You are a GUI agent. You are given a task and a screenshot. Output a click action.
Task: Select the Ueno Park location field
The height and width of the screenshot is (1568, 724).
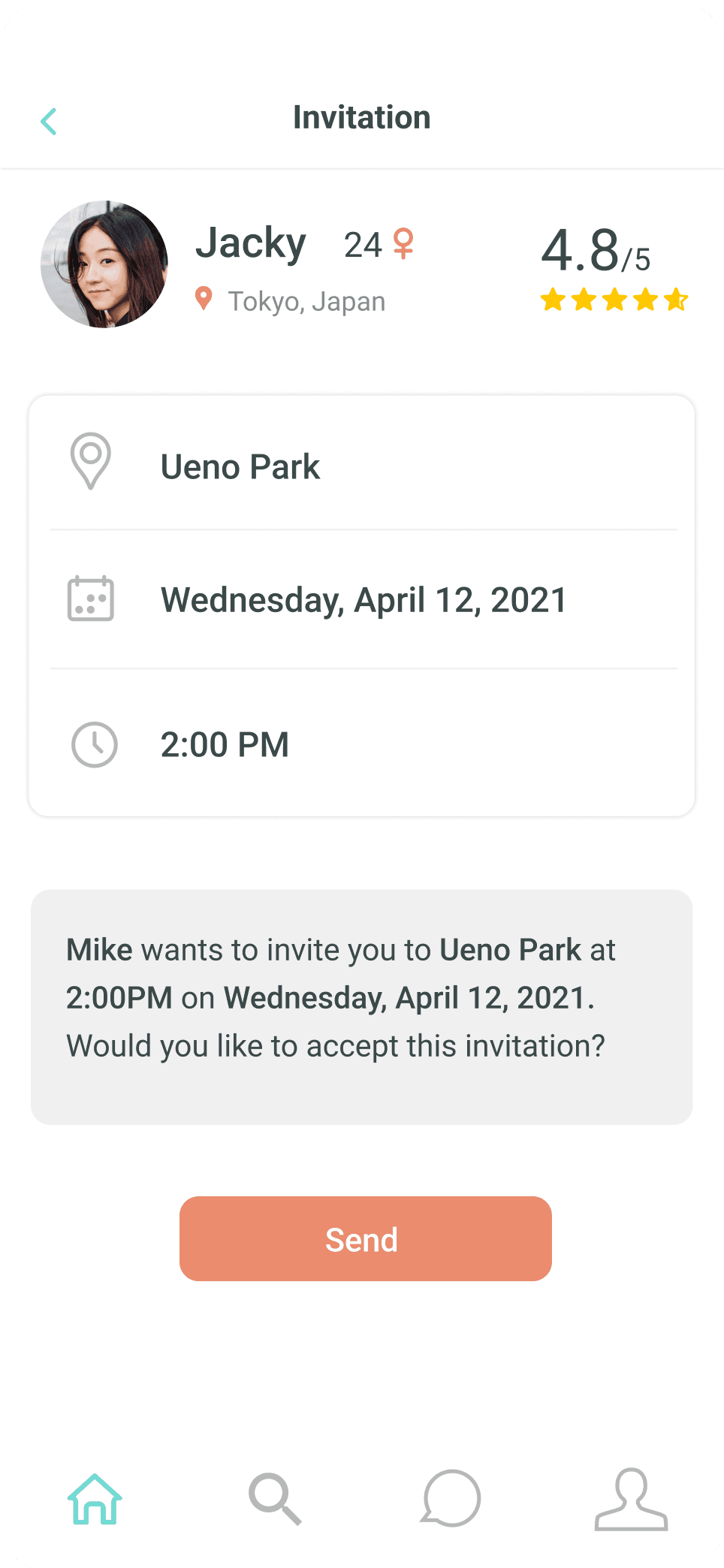[364, 466]
